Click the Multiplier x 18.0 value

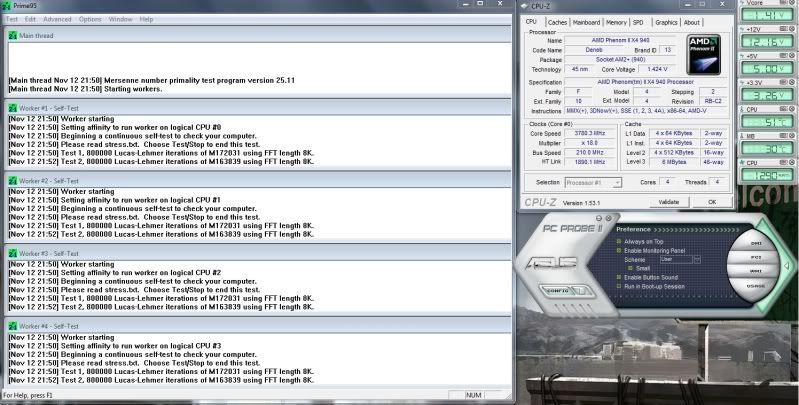pyautogui.click(x=590, y=143)
